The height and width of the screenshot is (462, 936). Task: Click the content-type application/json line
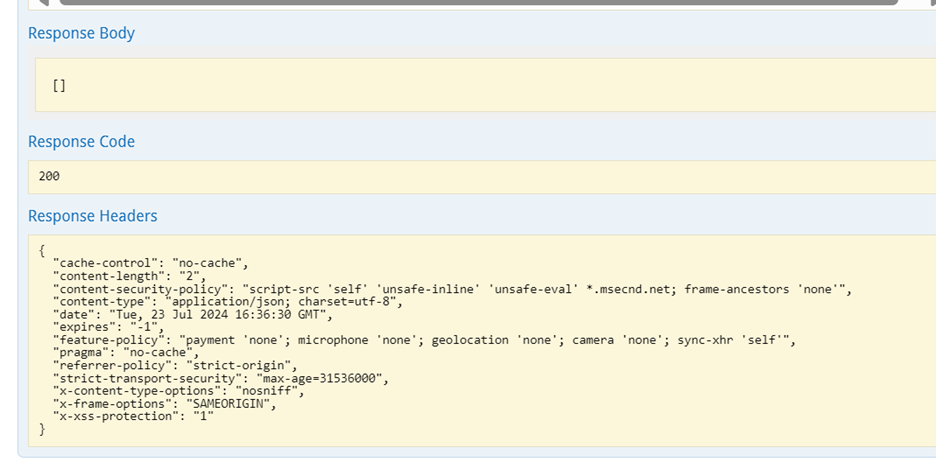(228, 302)
